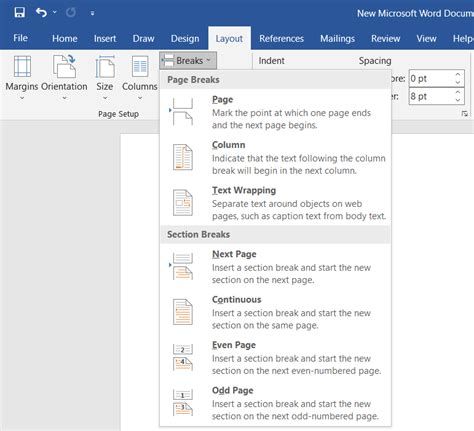This screenshot has height=431, width=474.
Task: Click the 'next odd-numbered page' description text
Action: pyautogui.click(x=295, y=416)
